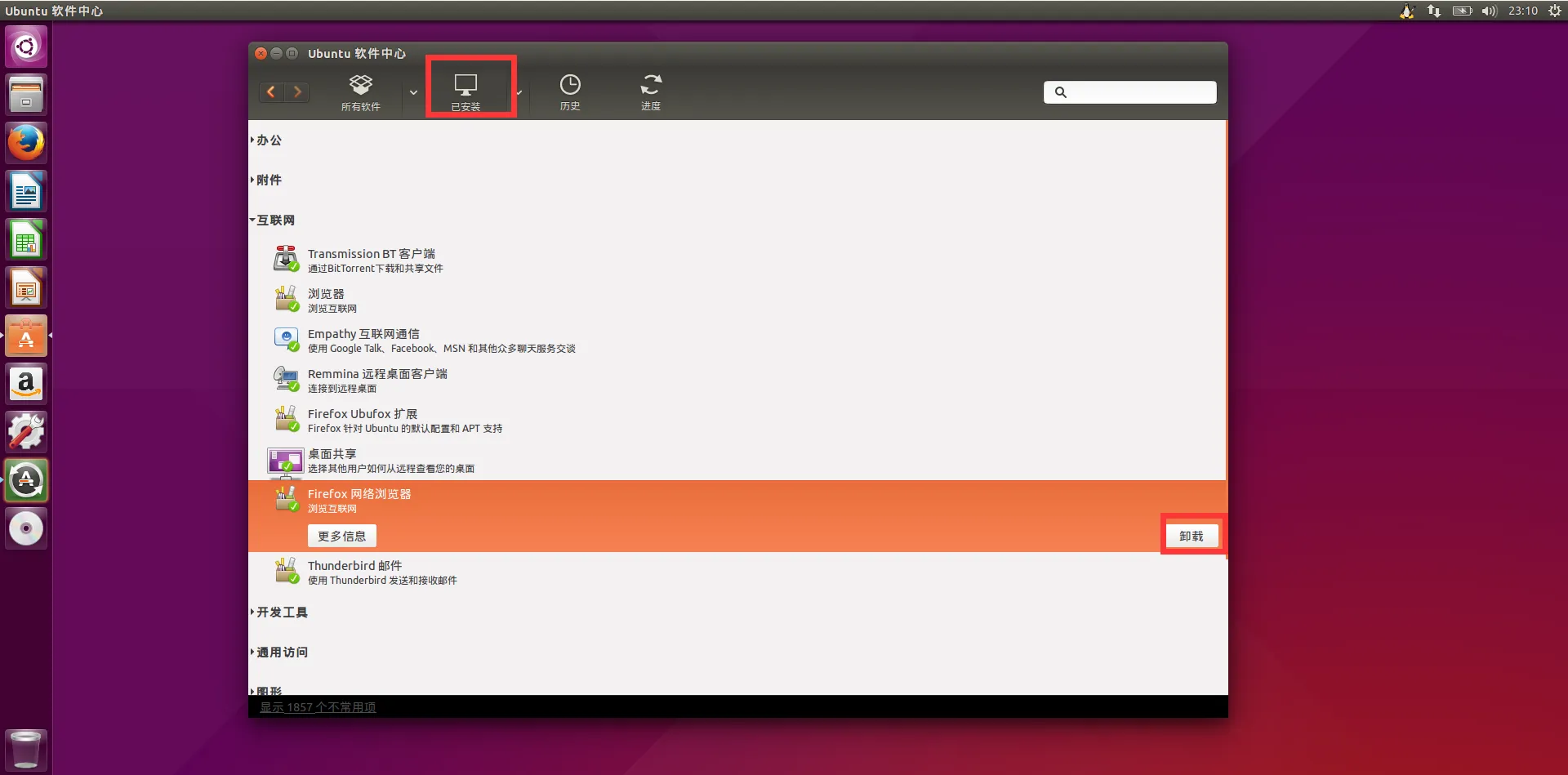Open the dropdown arrow beside 所有软件
Viewport: 1568px width, 775px height.
point(413,92)
